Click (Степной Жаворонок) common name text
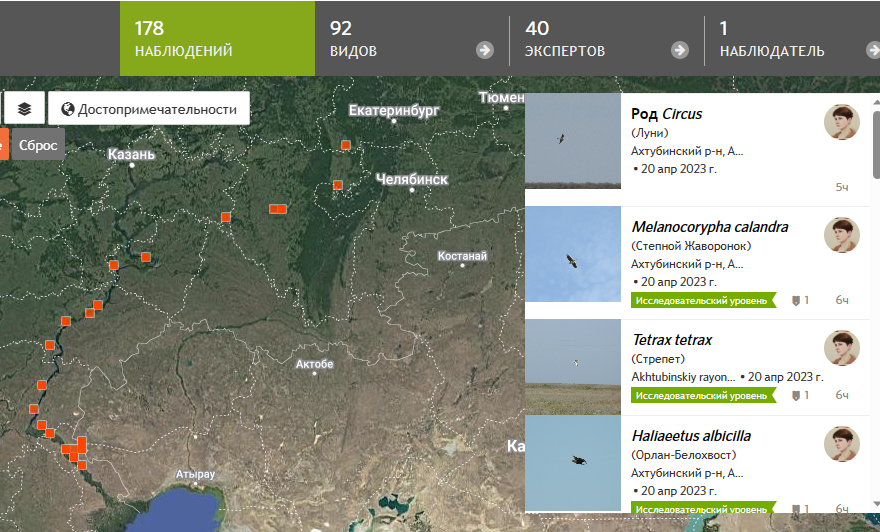 (x=691, y=246)
